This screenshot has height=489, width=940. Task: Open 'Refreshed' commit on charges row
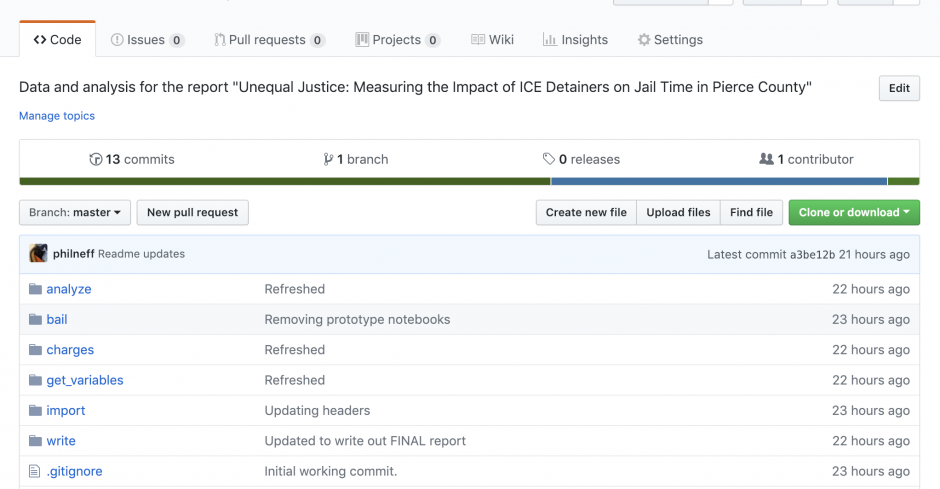click(x=294, y=350)
